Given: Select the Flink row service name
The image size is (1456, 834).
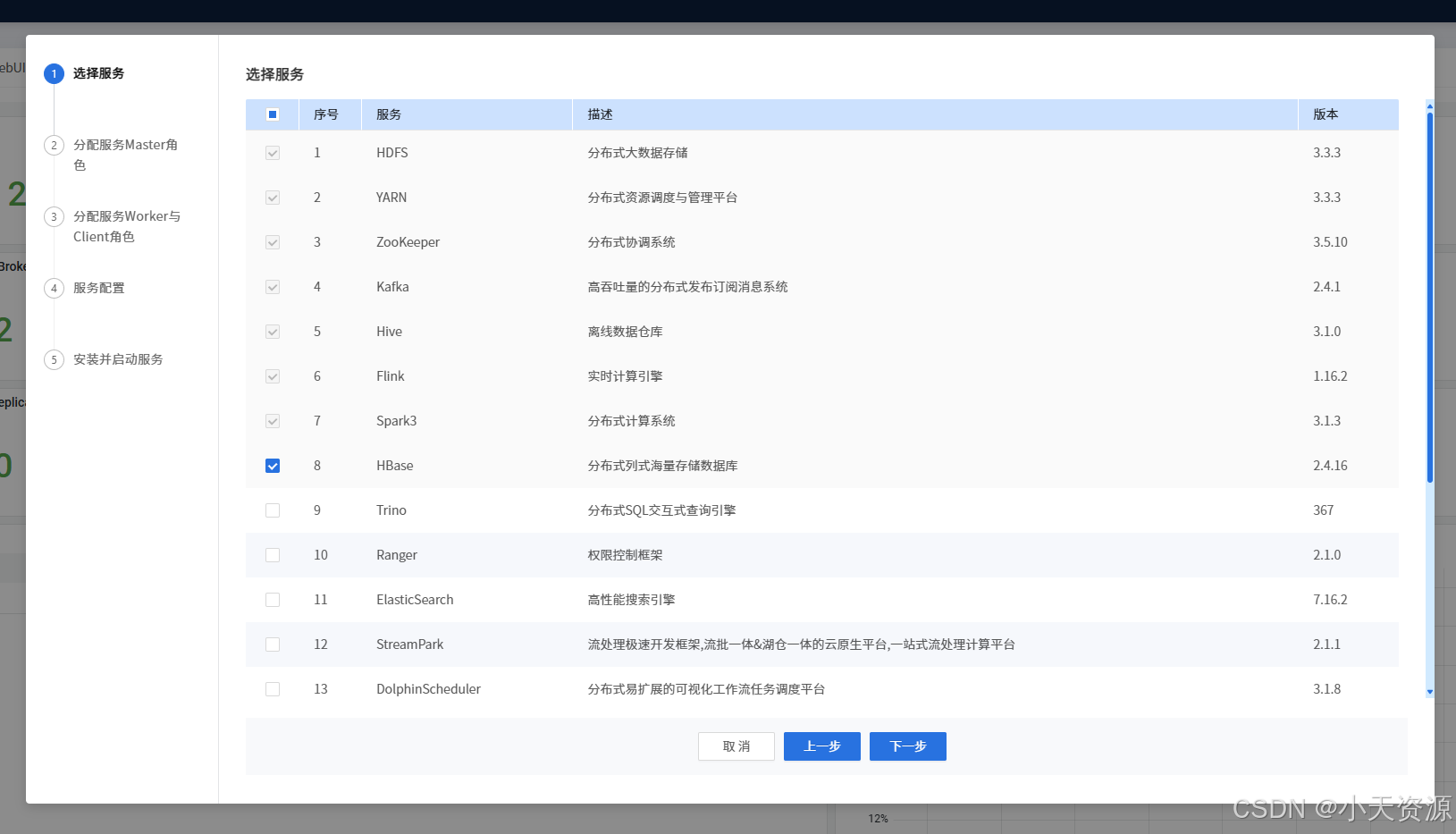Looking at the screenshot, I should (391, 376).
